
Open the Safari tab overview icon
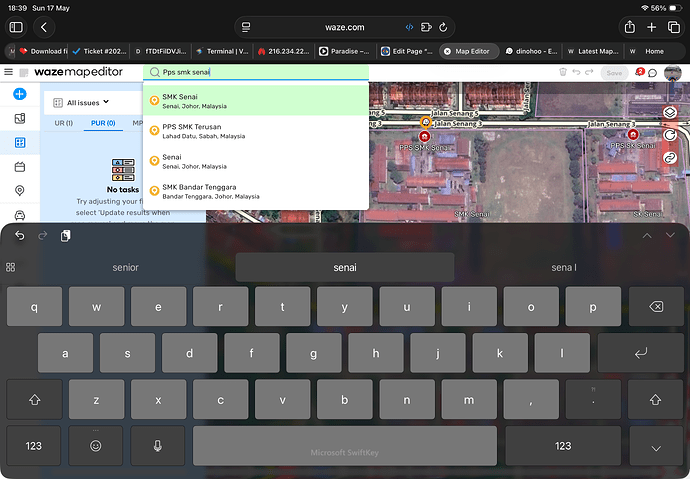click(x=674, y=27)
